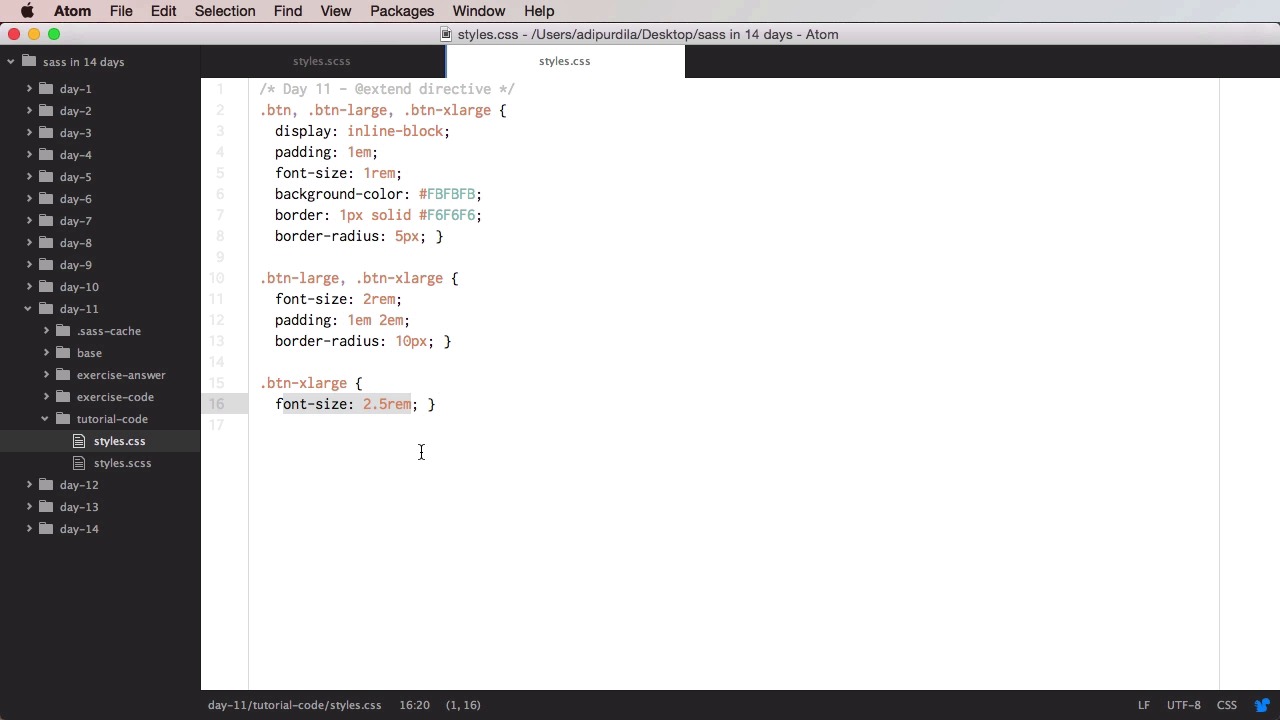Click the project root folder icon
Screen dimensions: 1280x720
click(29, 61)
